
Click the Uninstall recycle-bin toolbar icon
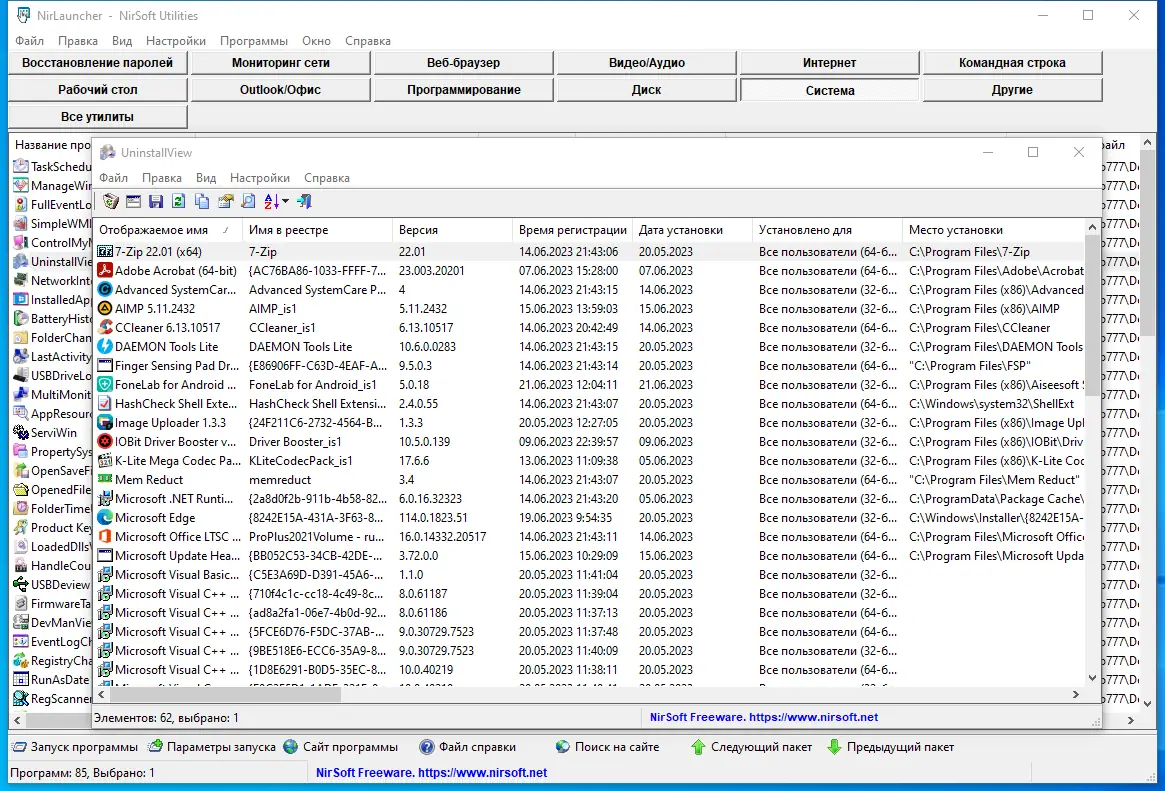point(111,201)
